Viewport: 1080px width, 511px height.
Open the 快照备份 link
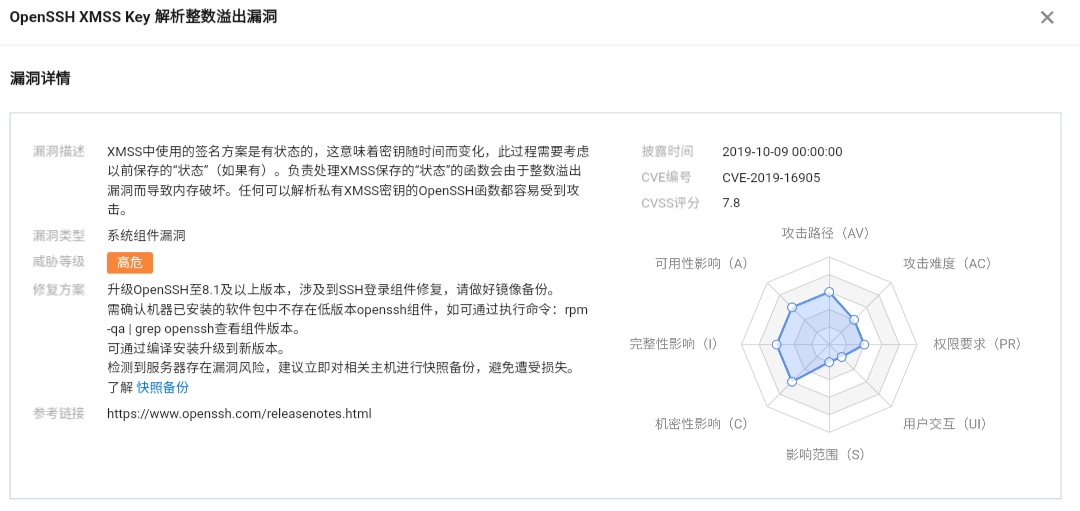tap(162, 387)
